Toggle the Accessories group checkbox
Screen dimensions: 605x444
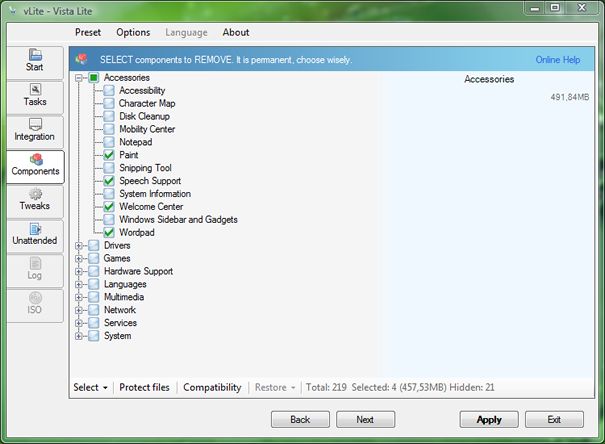(x=94, y=78)
